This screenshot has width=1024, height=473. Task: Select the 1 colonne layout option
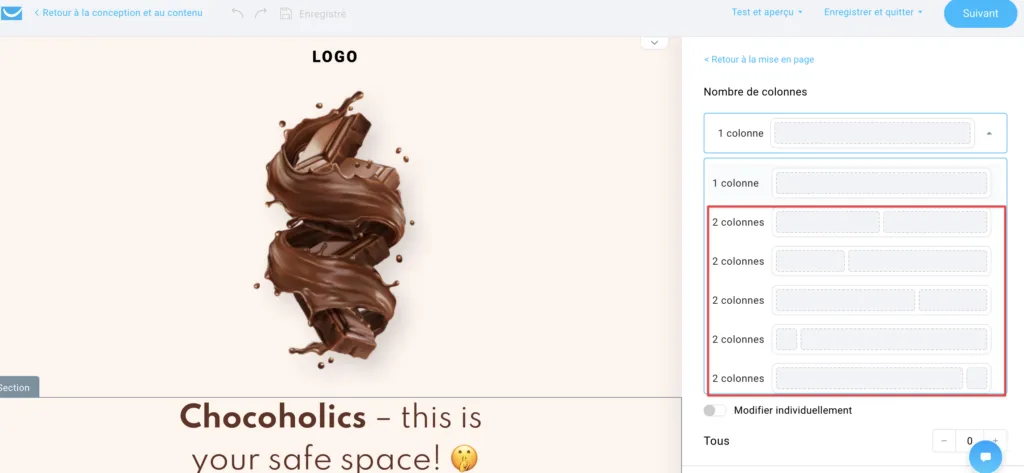(850, 183)
